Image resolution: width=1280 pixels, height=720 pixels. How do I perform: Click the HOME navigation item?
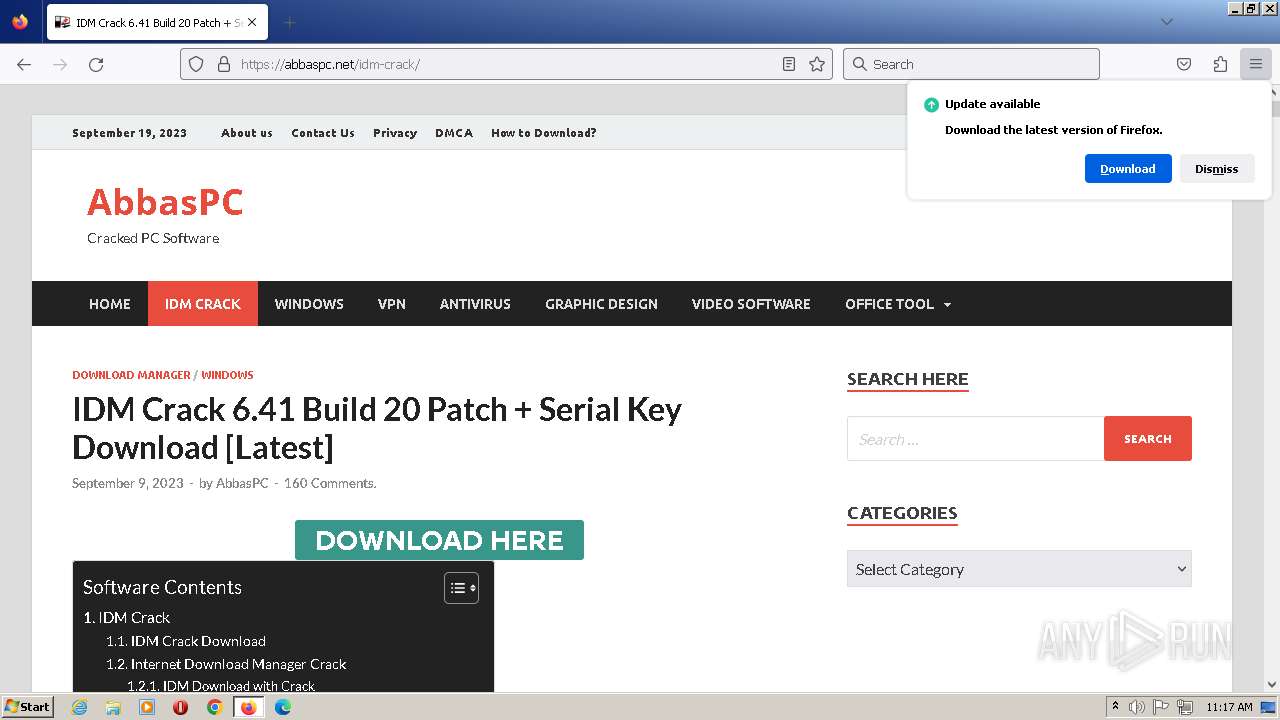[x=110, y=304]
